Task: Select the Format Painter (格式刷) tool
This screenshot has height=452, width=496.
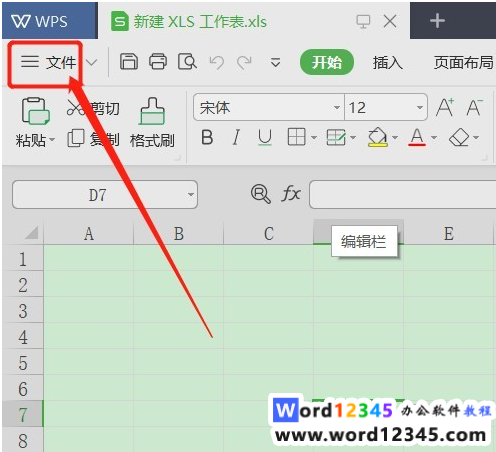Action: click(152, 123)
